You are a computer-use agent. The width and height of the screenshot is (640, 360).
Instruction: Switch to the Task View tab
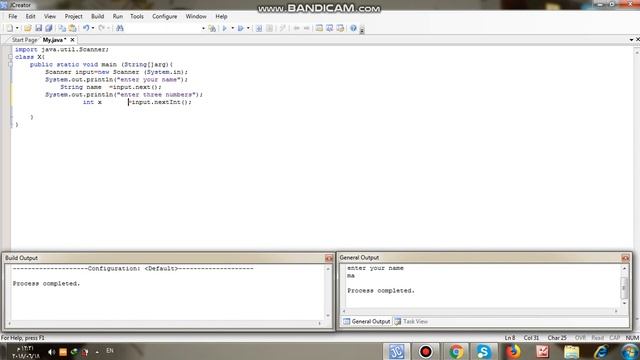pos(411,322)
